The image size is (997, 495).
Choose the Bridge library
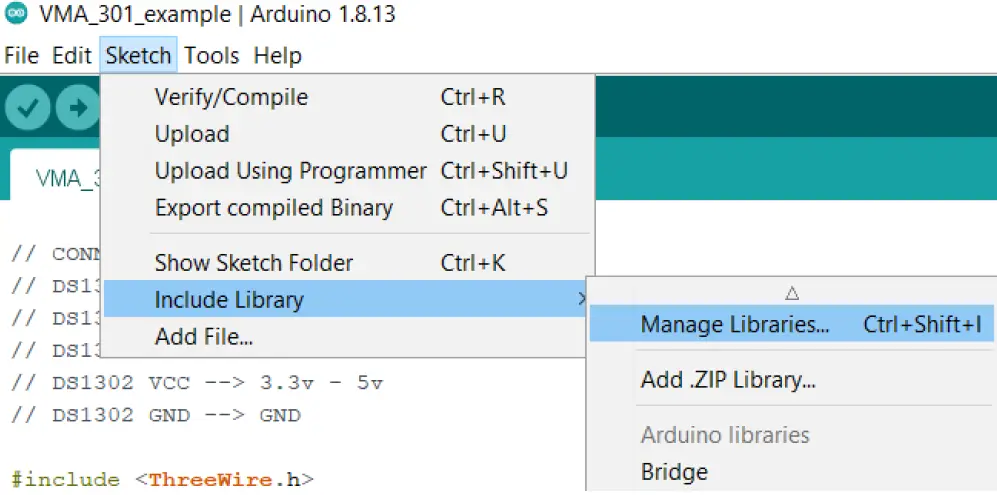[x=674, y=472]
